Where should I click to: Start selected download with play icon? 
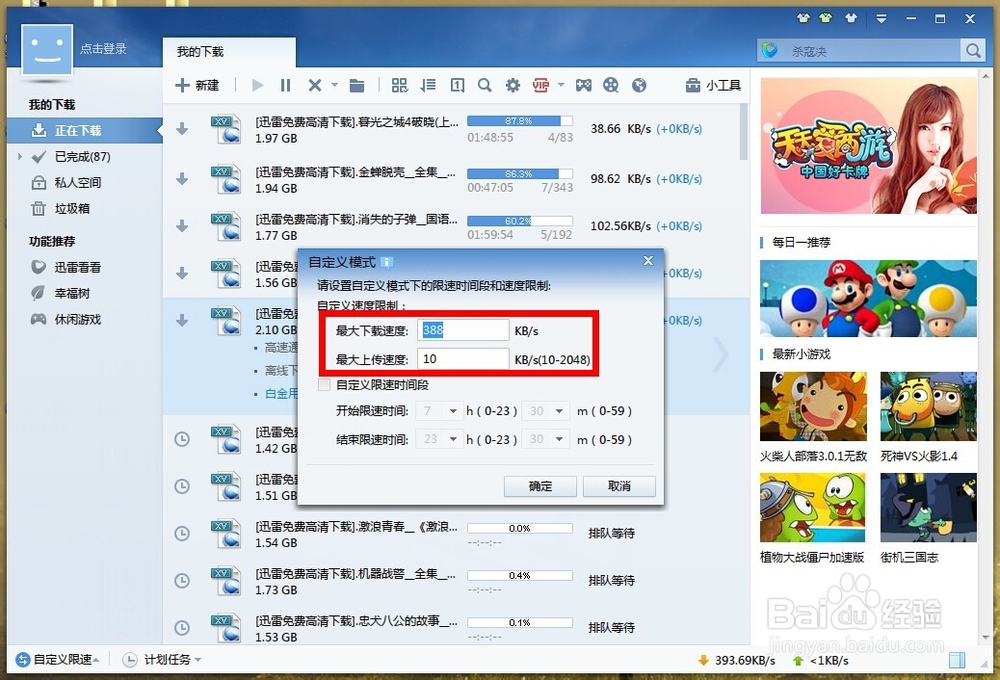click(258, 85)
